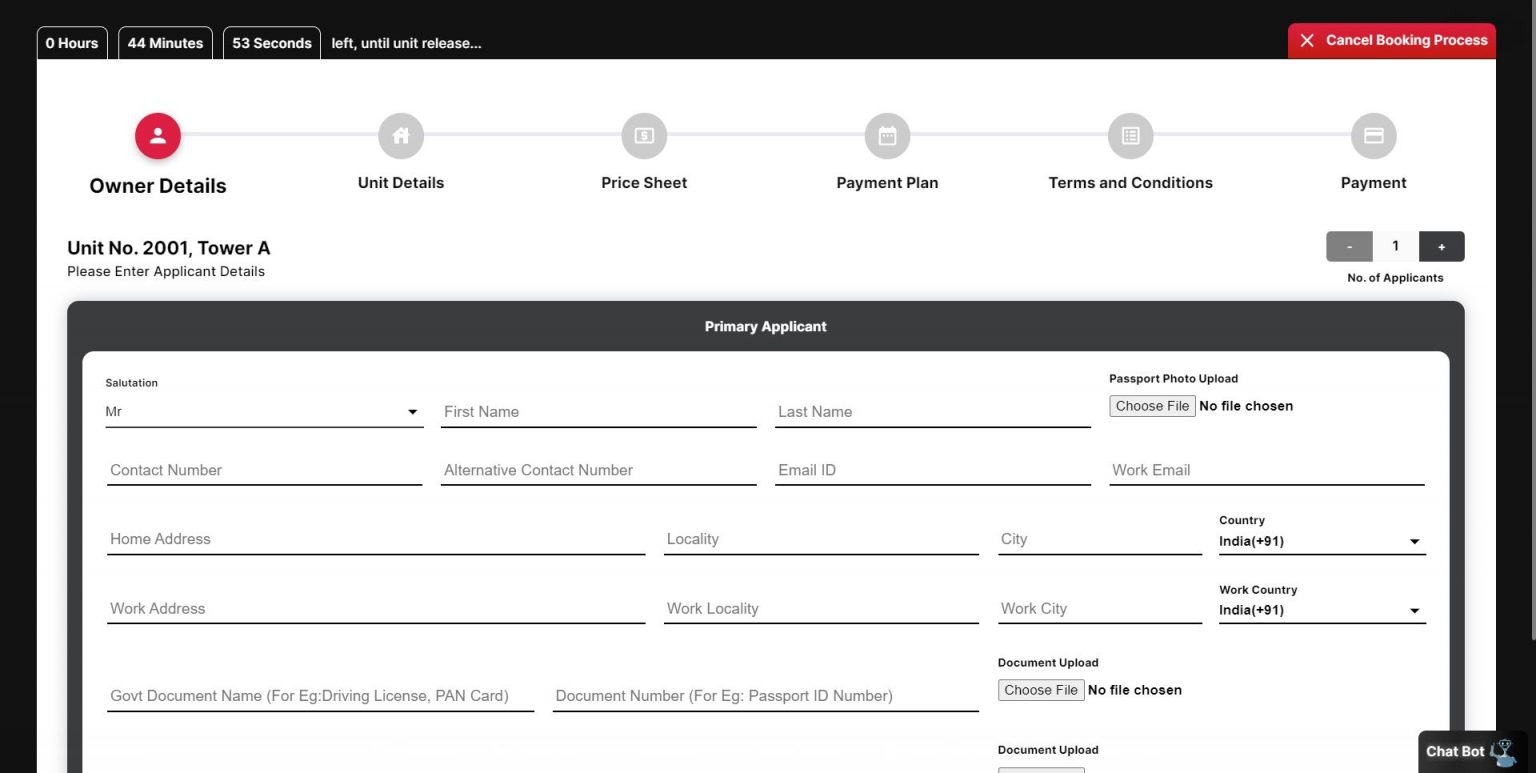This screenshot has height=773, width=1536.
Task: Open the Work Country dropdown
Action: pyautogui.click(x=1322, y=610)
